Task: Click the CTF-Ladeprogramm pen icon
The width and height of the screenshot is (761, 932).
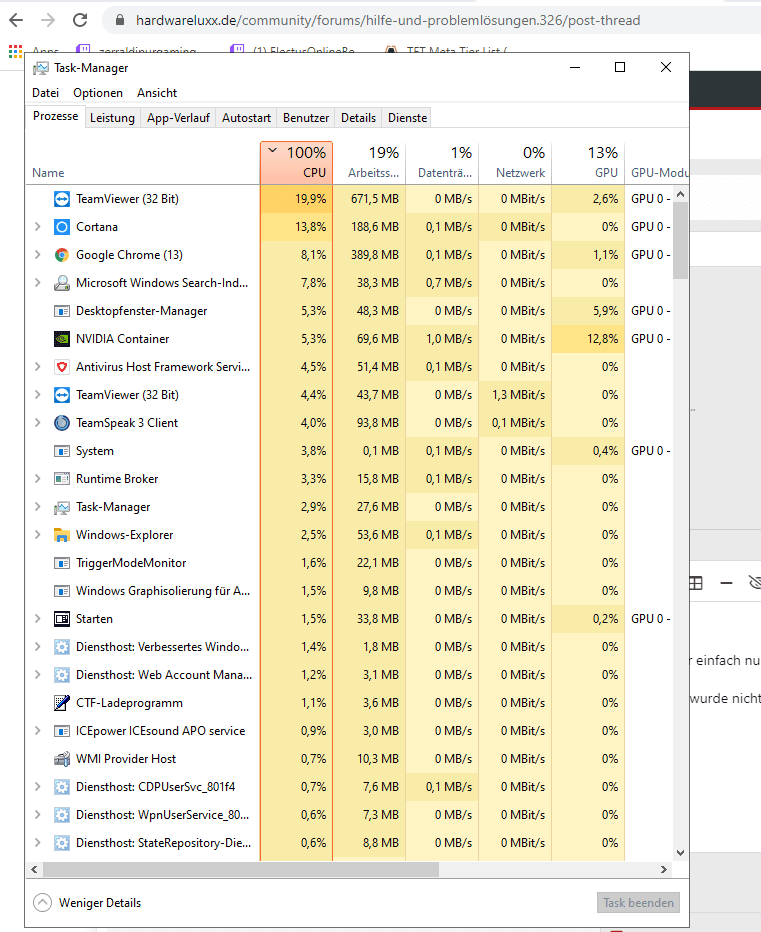Action: pyautogui.click(x=62, y=703)
